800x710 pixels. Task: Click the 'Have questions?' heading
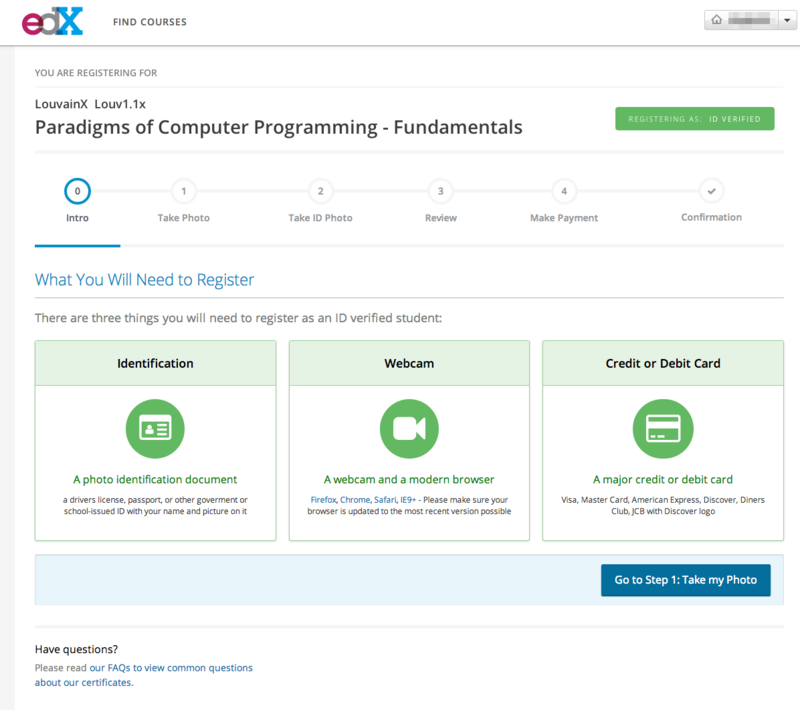click(76, 649)
